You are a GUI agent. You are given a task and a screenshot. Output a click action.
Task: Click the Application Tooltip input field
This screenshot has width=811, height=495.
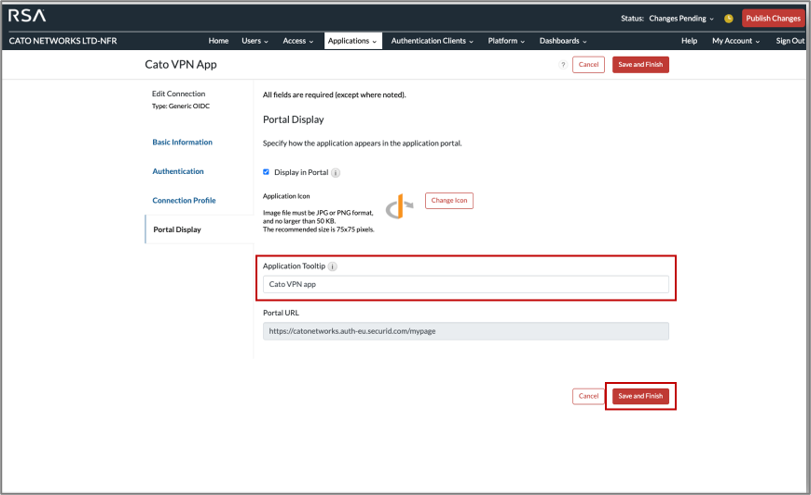[x=465, y=284]
